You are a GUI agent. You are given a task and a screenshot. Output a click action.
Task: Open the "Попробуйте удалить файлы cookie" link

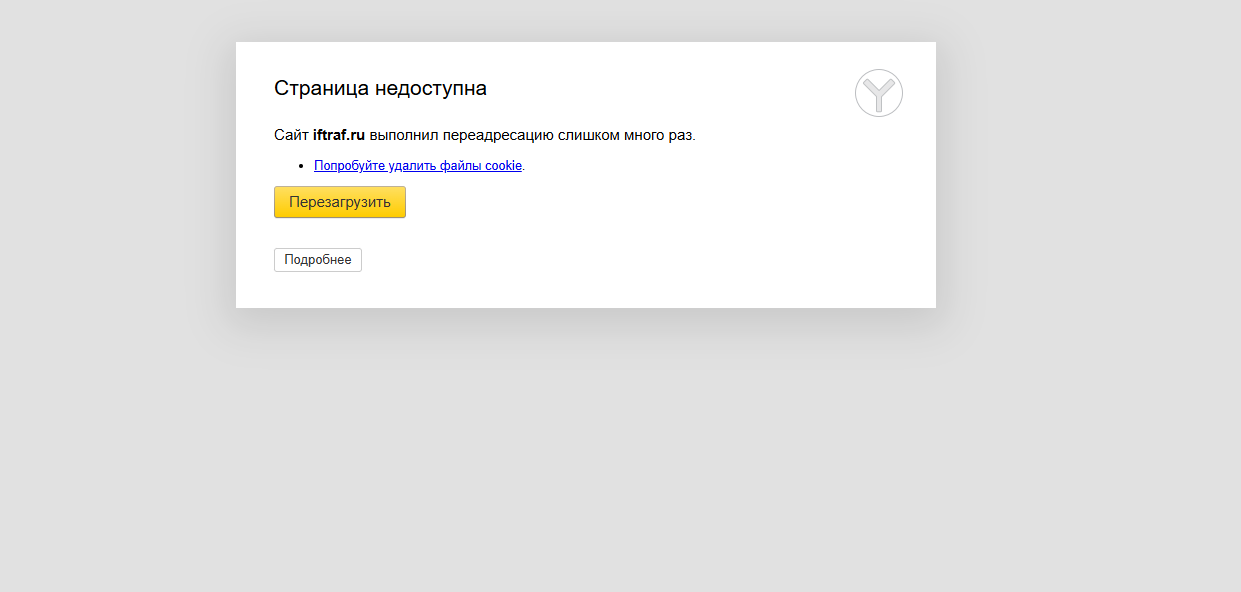[x=417, y=166]
